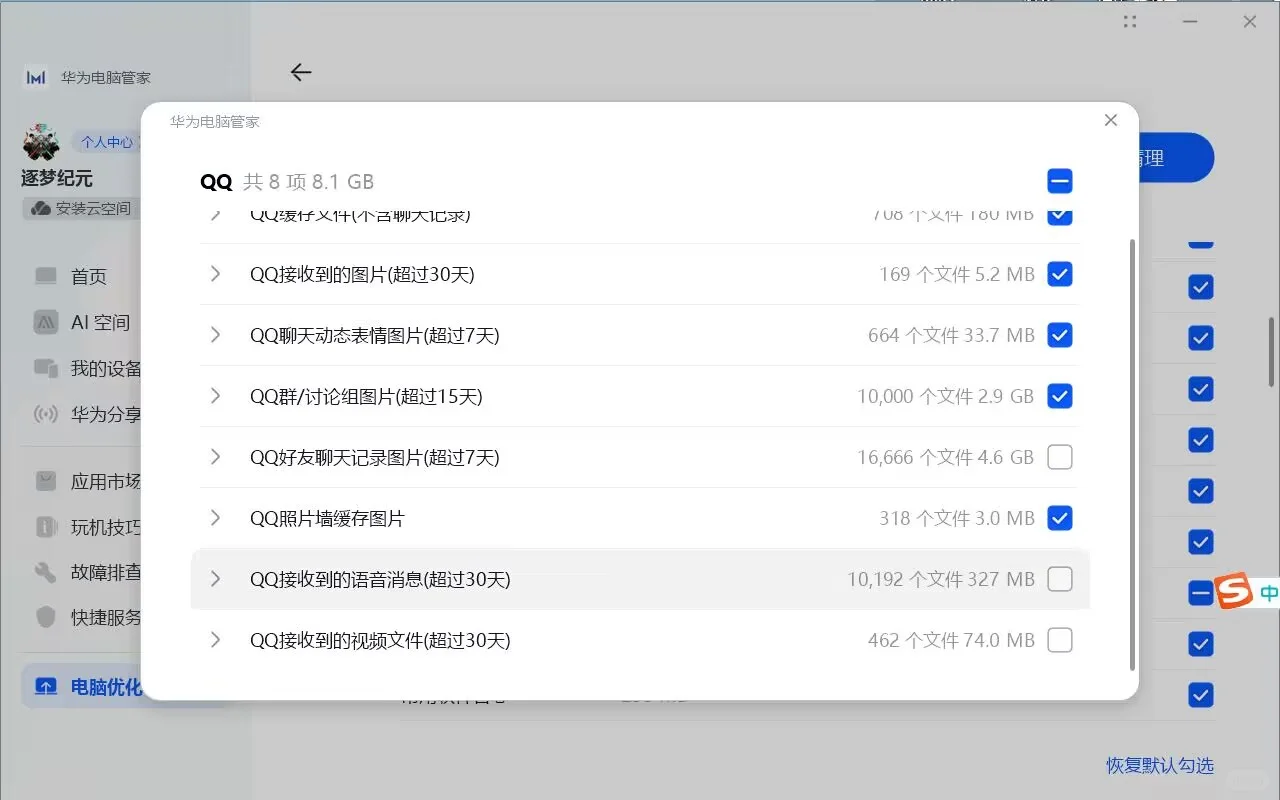The height and width of the screenshot is (800, 1280).
Task: Click the size text 664 个文件 33.7 MB
Action: (951, 335)
